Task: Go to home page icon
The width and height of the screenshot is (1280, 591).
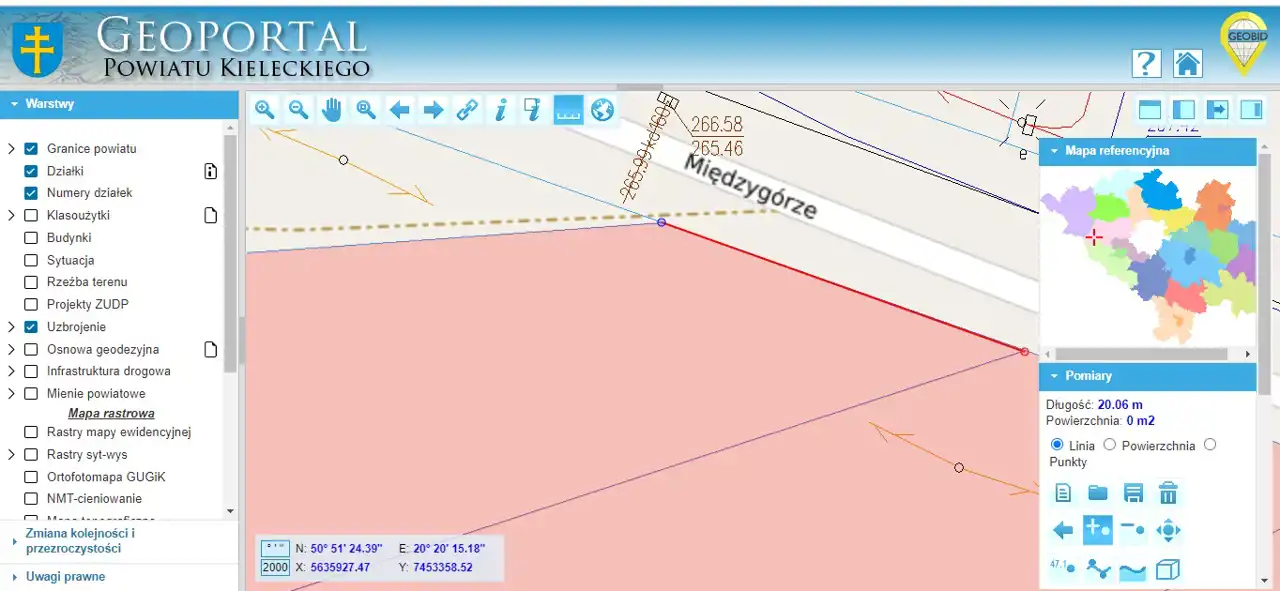Action: 1187,63
